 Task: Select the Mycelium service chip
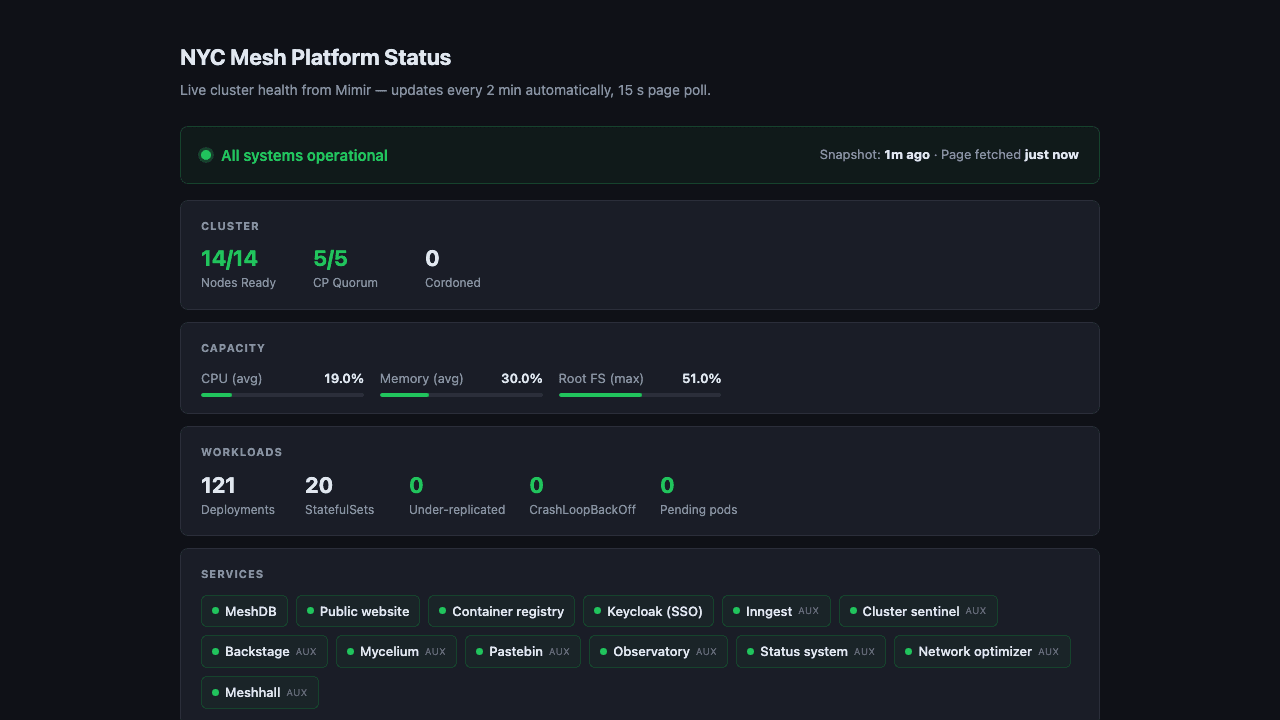pos(396,651)
